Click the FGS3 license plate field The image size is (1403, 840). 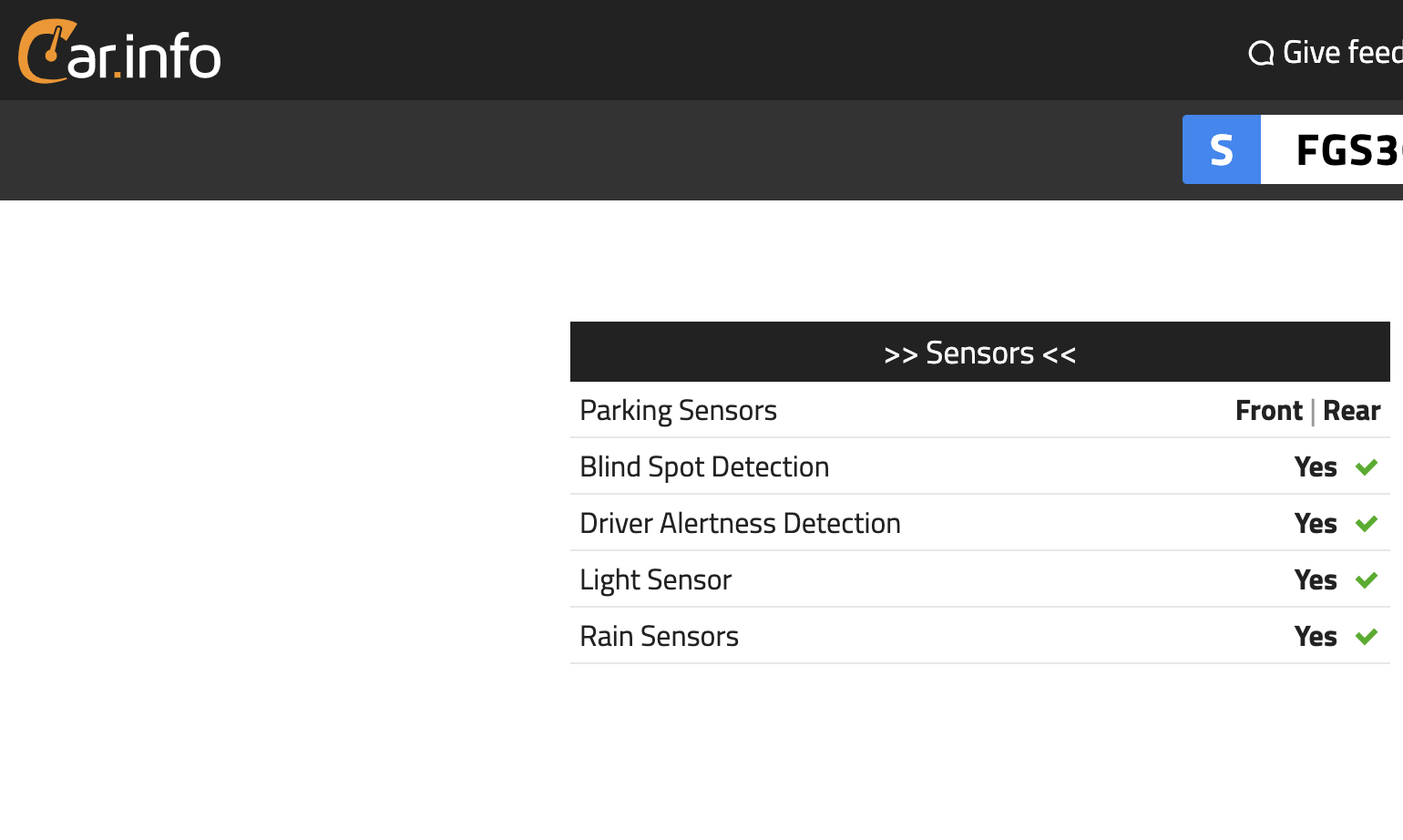(1339, 149)
